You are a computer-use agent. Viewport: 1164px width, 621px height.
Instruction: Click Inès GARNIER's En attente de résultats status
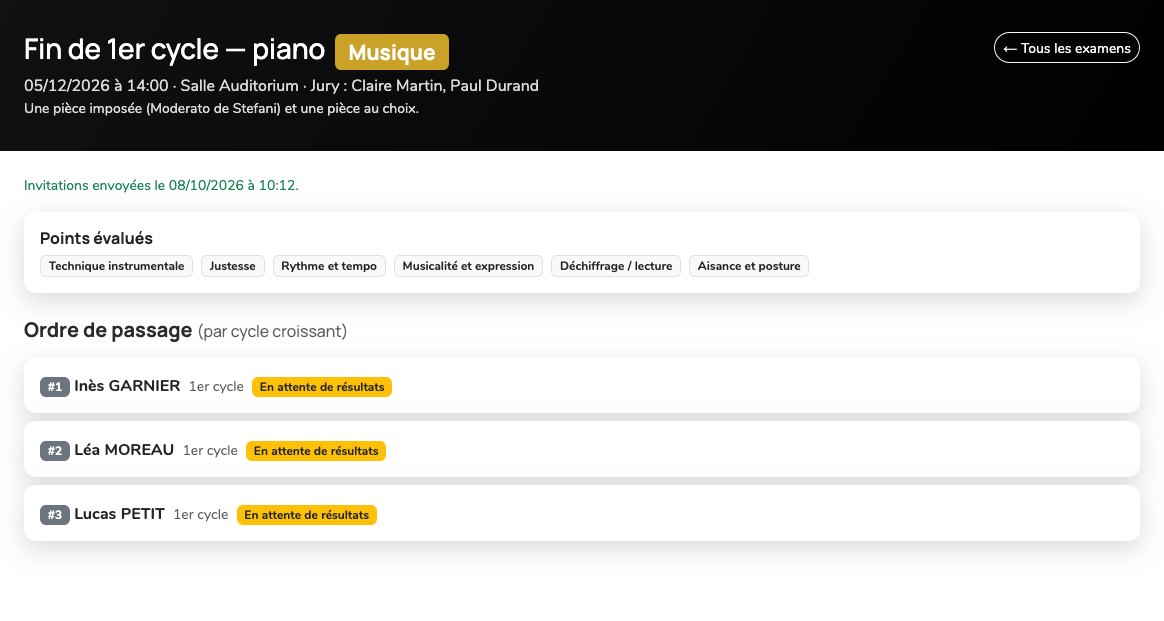pos(322,387)
